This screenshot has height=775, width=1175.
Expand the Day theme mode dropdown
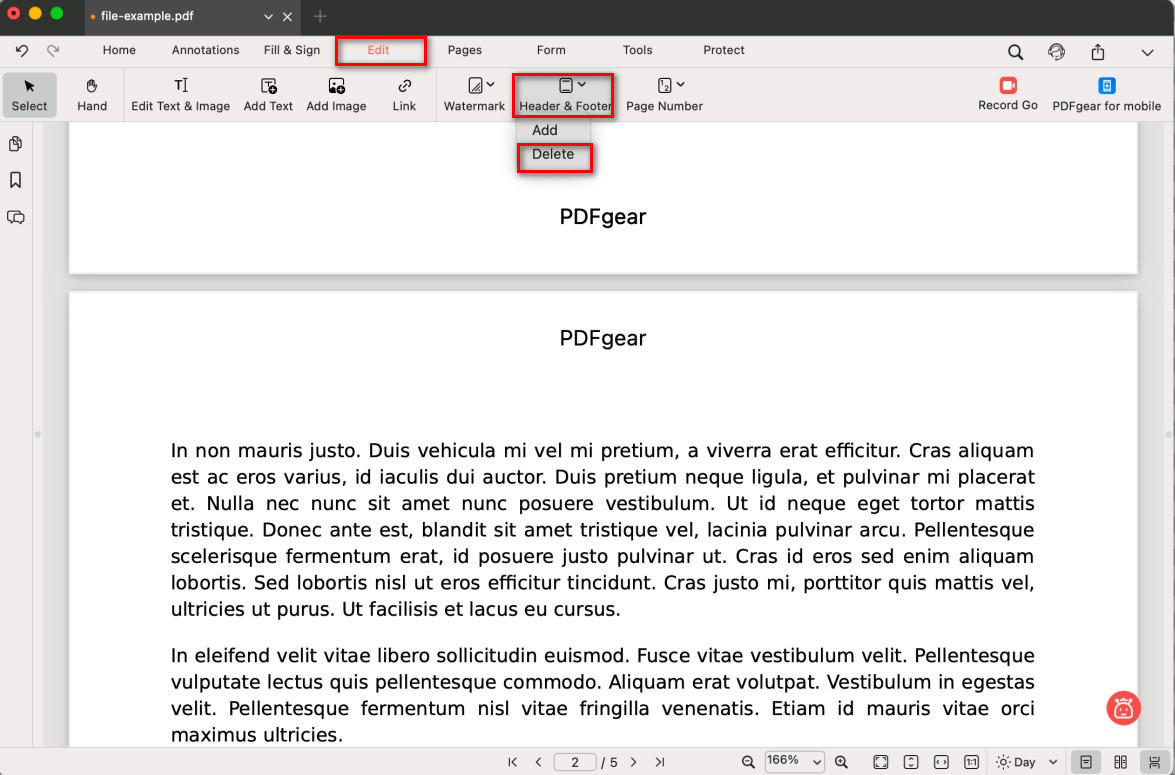[1027, 762]
